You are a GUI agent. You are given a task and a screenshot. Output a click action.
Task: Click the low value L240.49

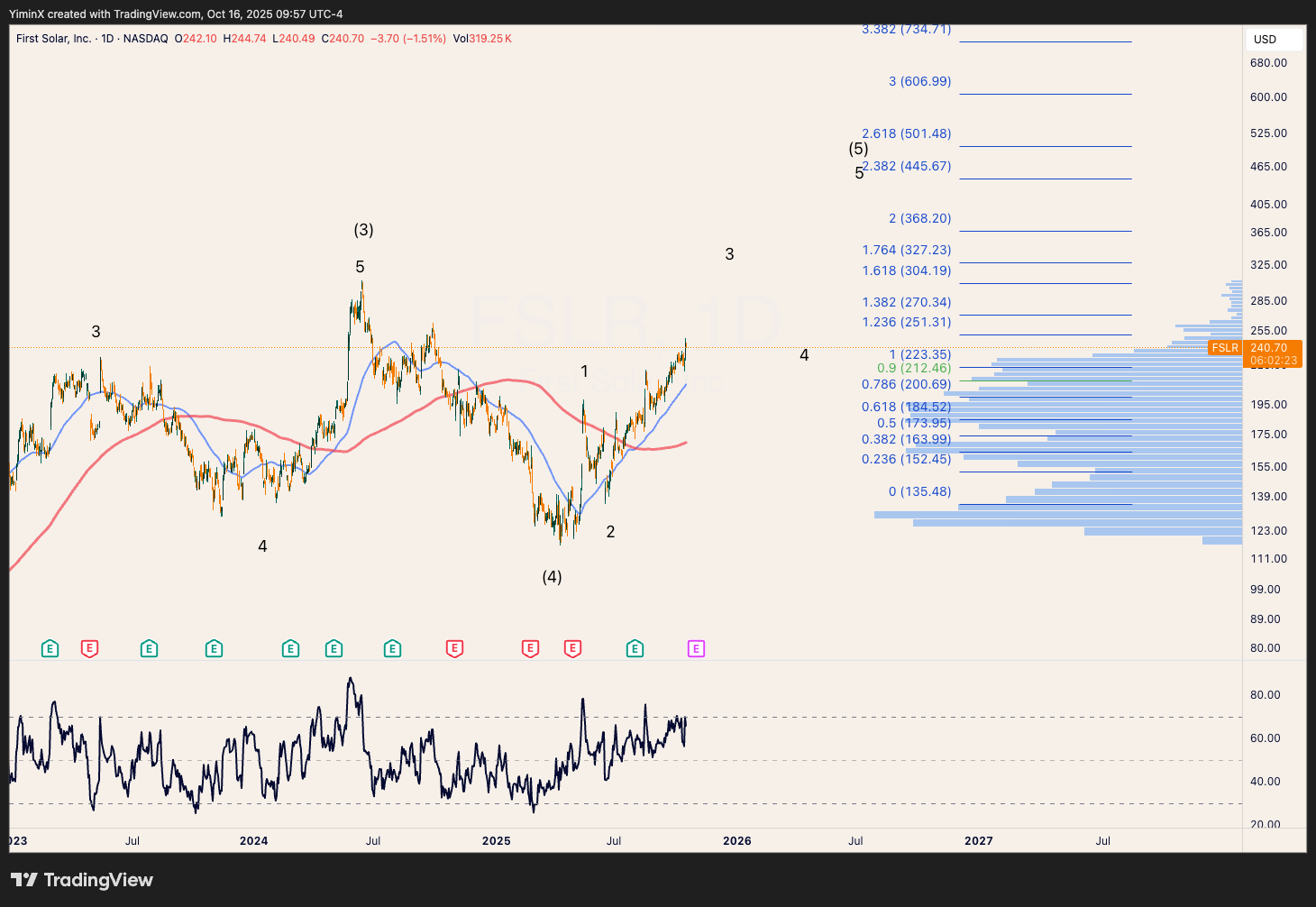[x=294, y=39]
